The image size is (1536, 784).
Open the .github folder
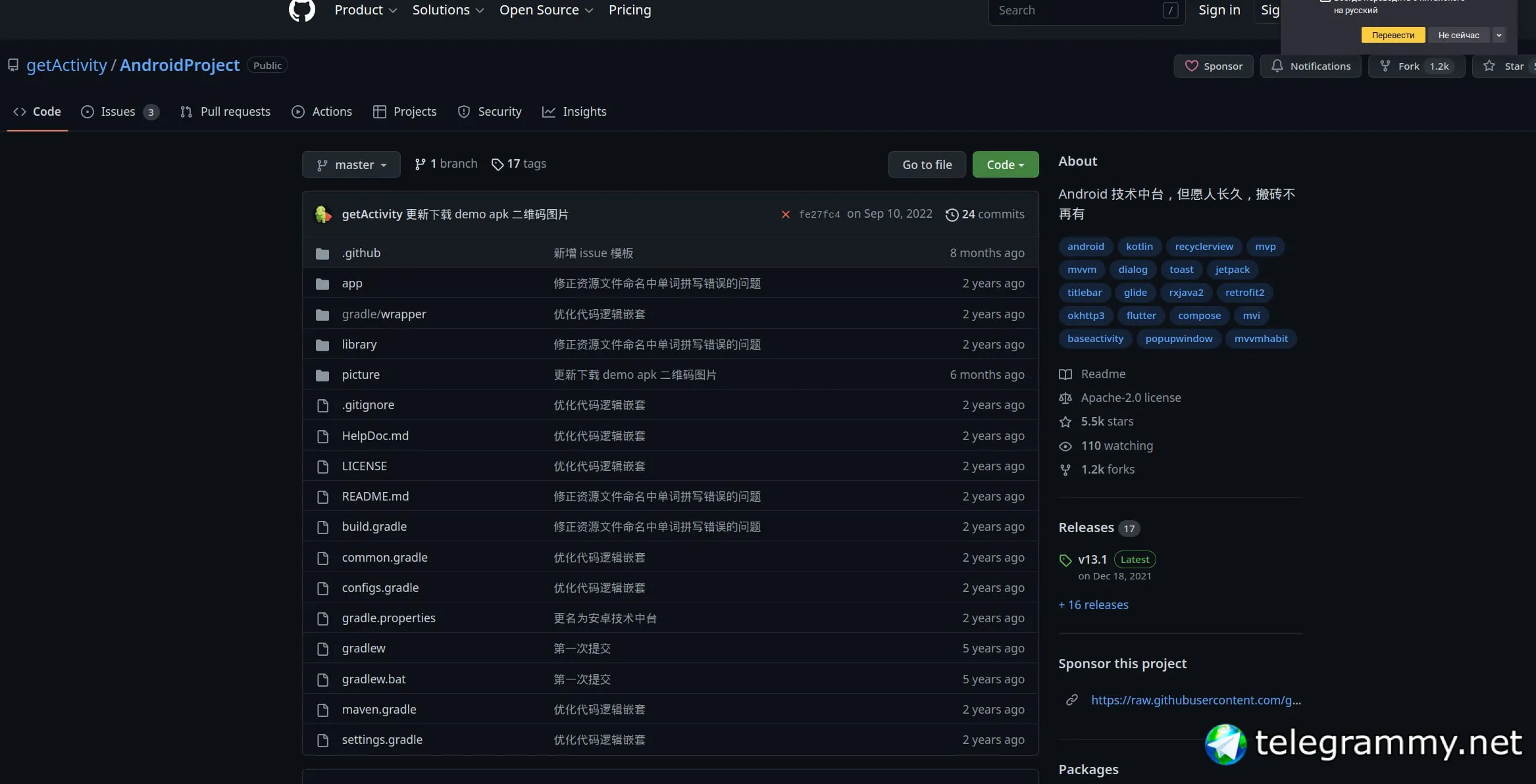coord(361,253)
